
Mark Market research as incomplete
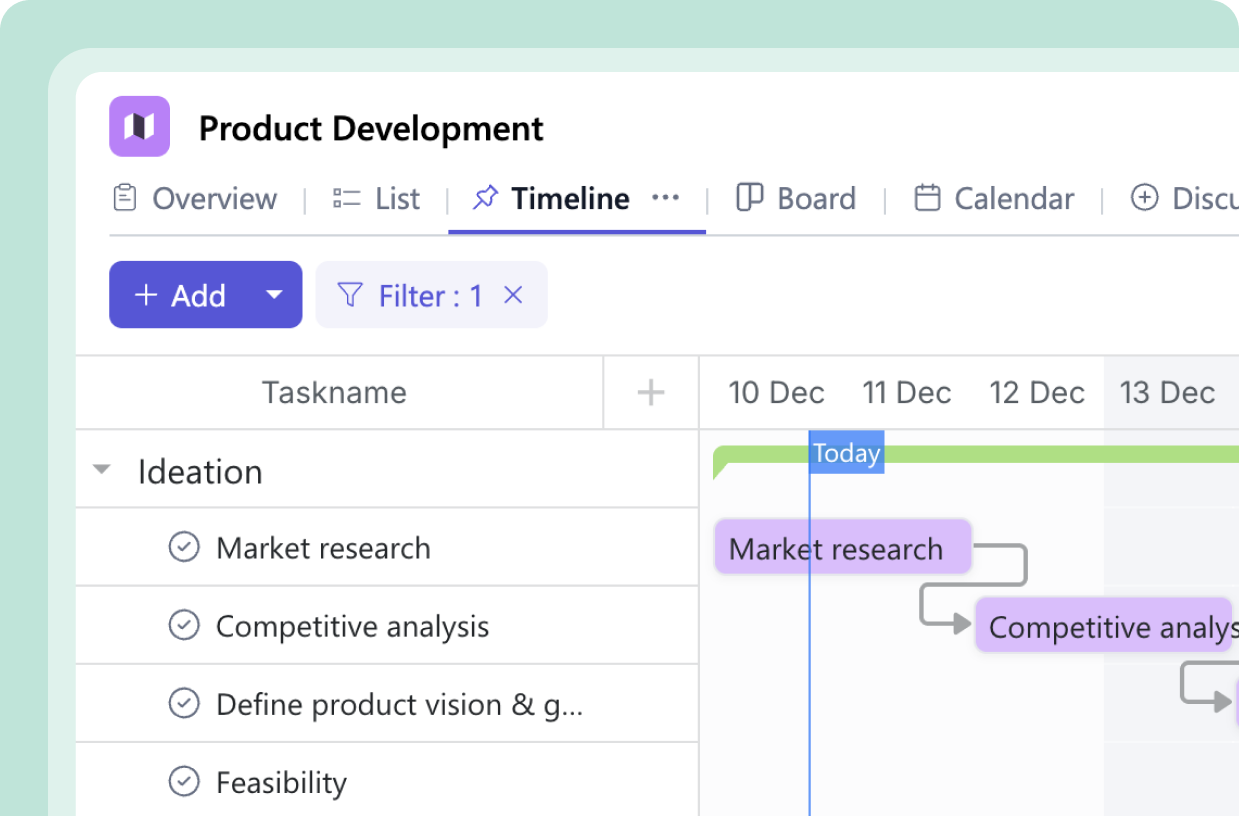coord(185,547)
